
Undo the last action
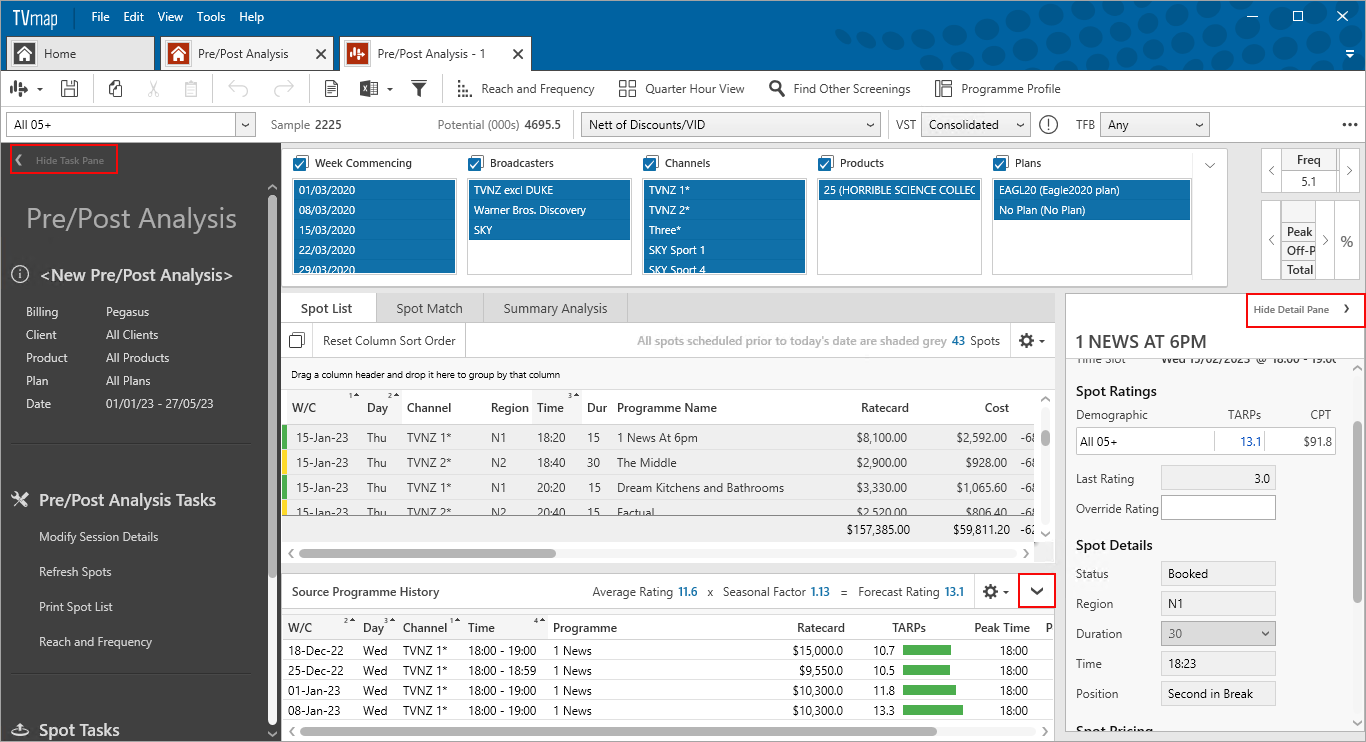pyautogui.click(x=238, y=89)
